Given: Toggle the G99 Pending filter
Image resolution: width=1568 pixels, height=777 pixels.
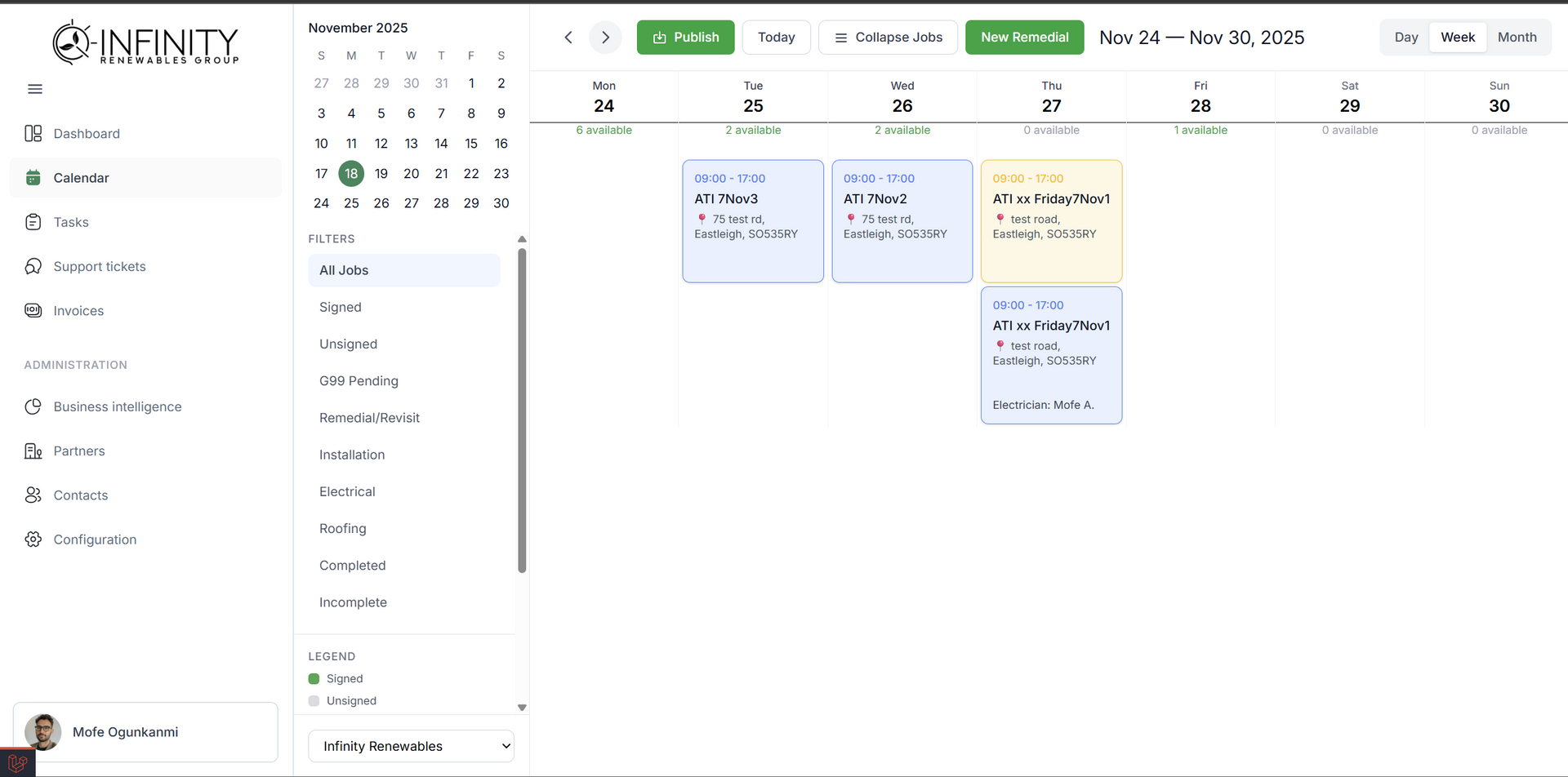Looking at the screenshot, I should click(x=359, y=380).
